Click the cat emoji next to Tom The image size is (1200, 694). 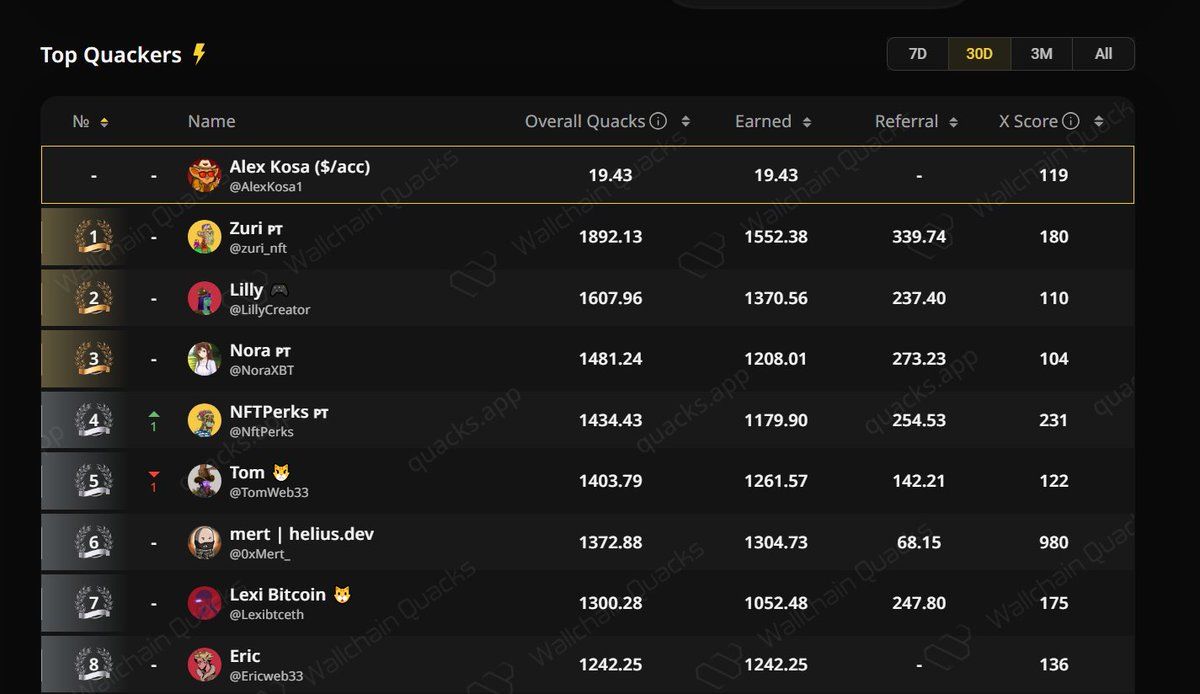click(282, 473)
